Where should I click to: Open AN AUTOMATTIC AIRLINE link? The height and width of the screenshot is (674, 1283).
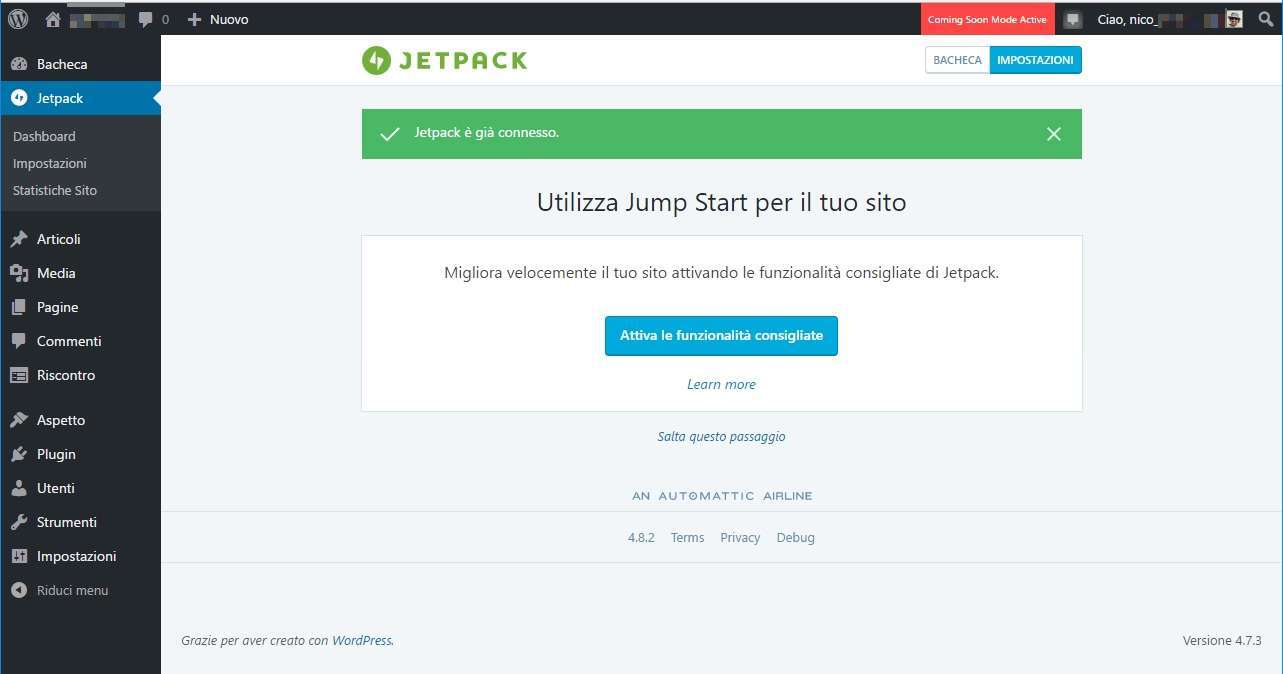pyautogui.click(x=722, y=496)
